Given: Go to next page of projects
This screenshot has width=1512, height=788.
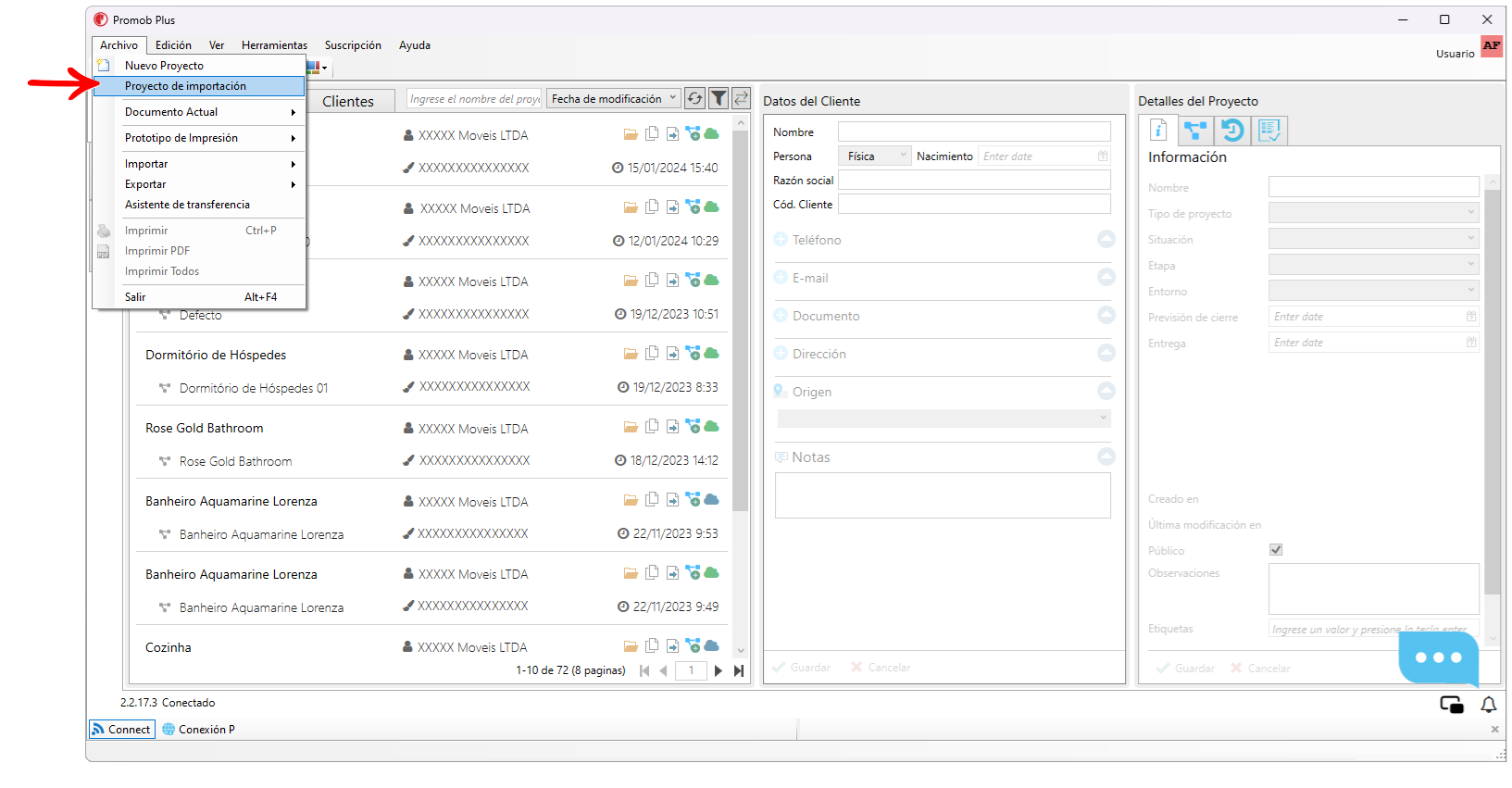Looking at the screenshot, I should tap(719, 670).
